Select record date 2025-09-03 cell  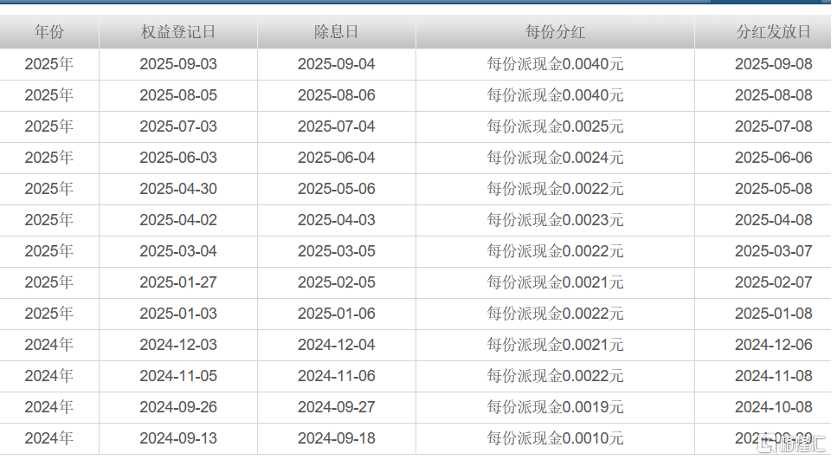click(x=178, y=64)
